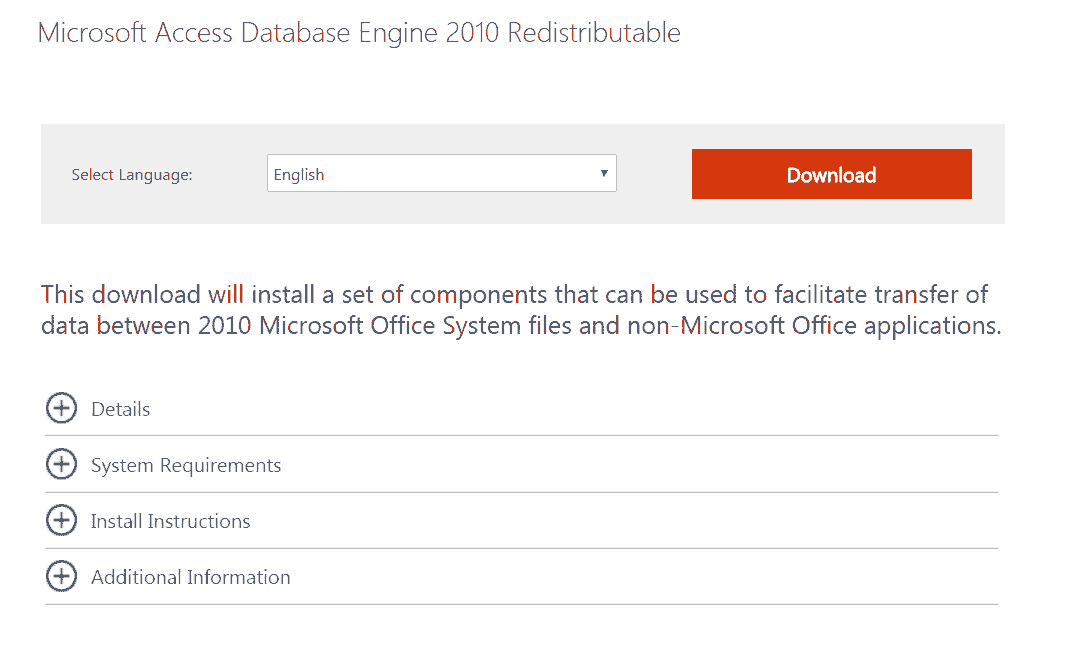
Task: Click the Select Language label text
Action: point(132,175)
